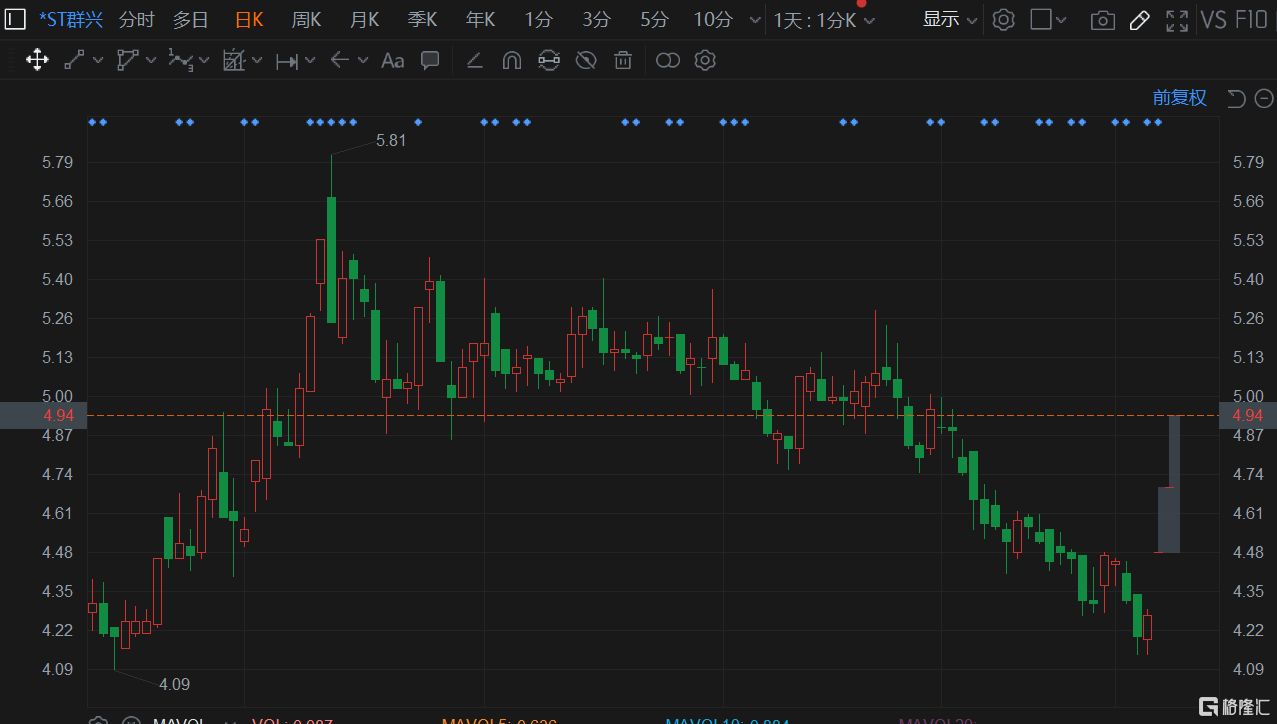Click the last blue diamond event marker
Viewport: 1277px width, 724px height.
pyautogui.click(x=1158, y=122)
